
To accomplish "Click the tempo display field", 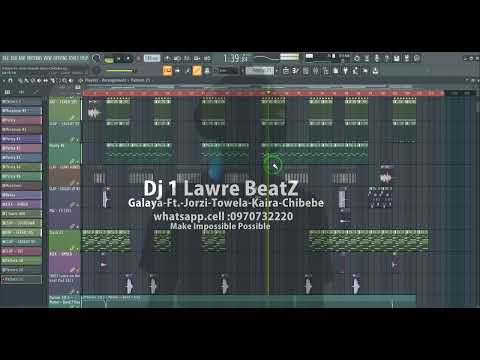I will pos(152,58).
